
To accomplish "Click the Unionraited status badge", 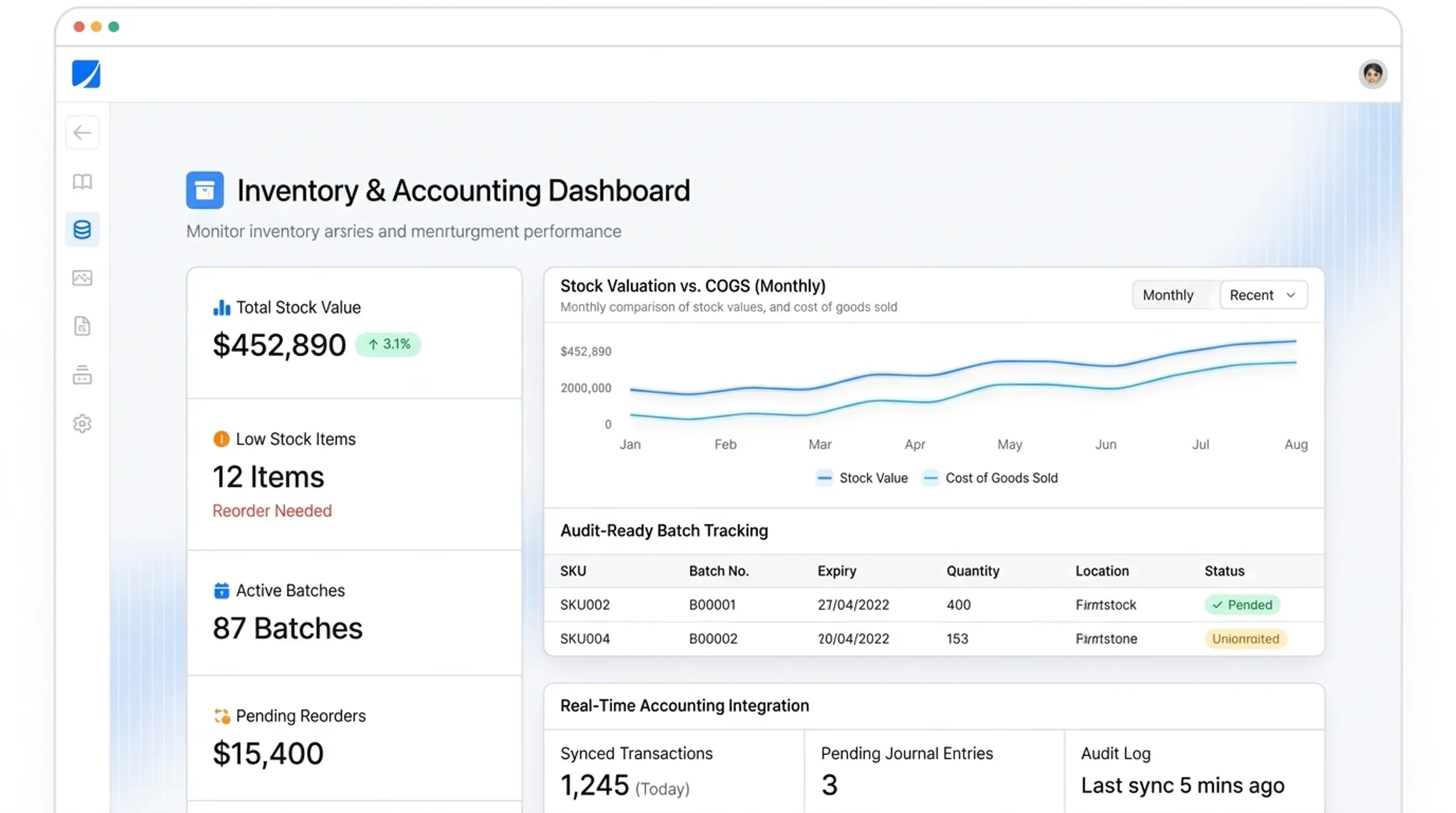I will [x=1246, y=638].
